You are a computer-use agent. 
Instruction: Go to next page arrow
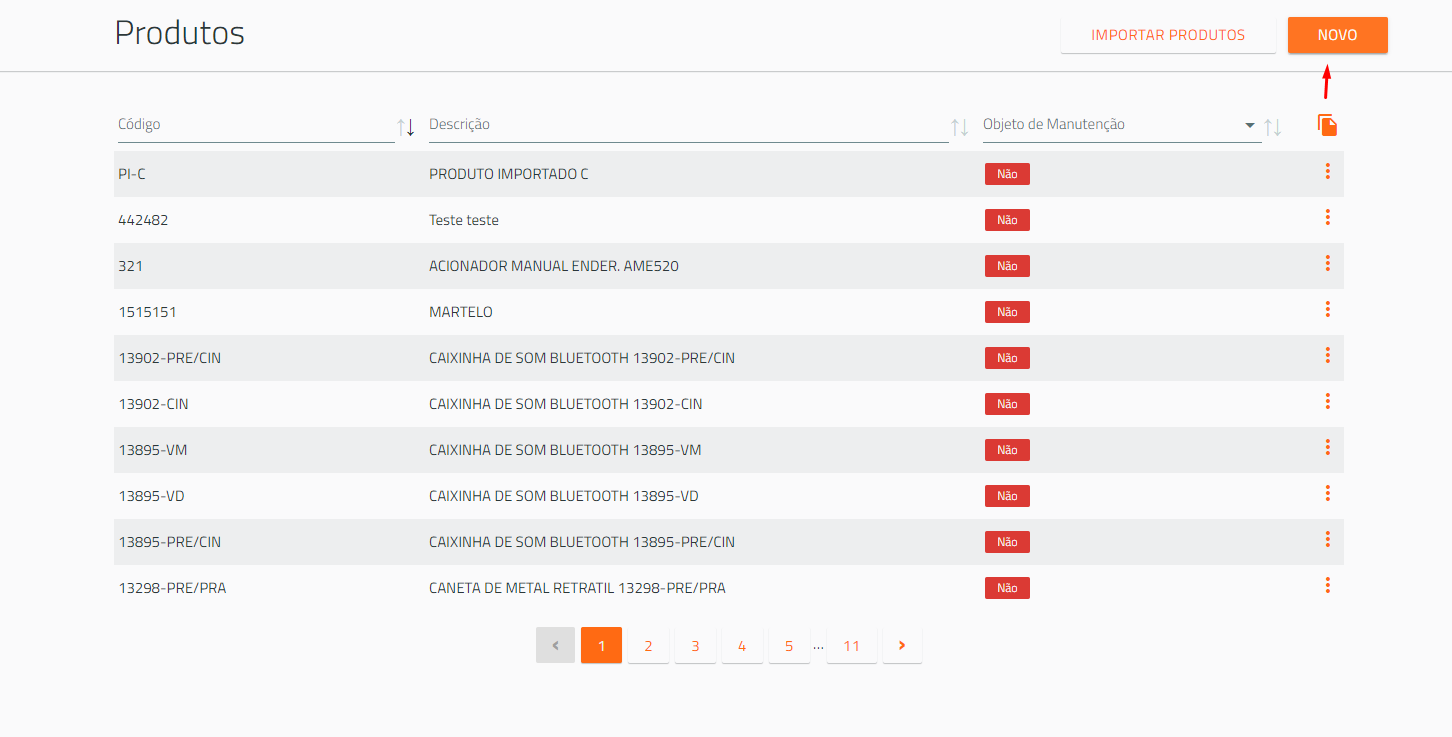tap(902, 645)
